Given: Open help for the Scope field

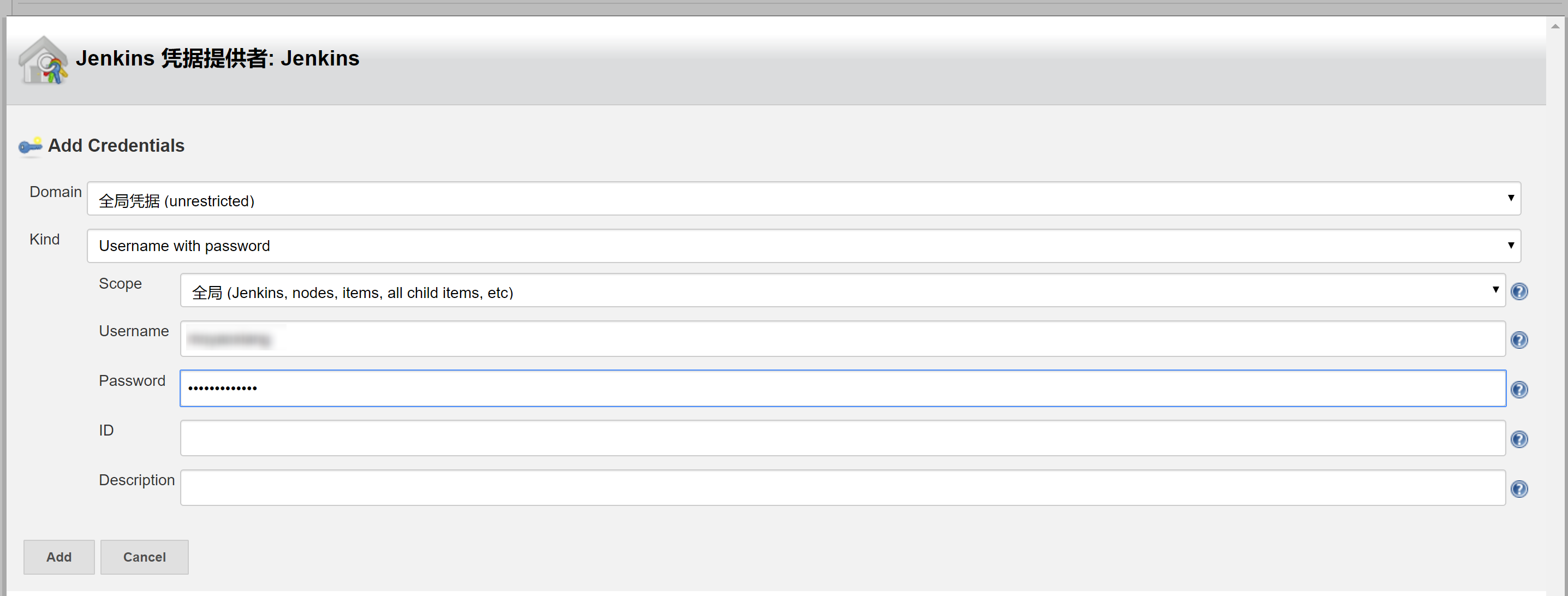Looking at the screenshot, I should coord(1519,291).
